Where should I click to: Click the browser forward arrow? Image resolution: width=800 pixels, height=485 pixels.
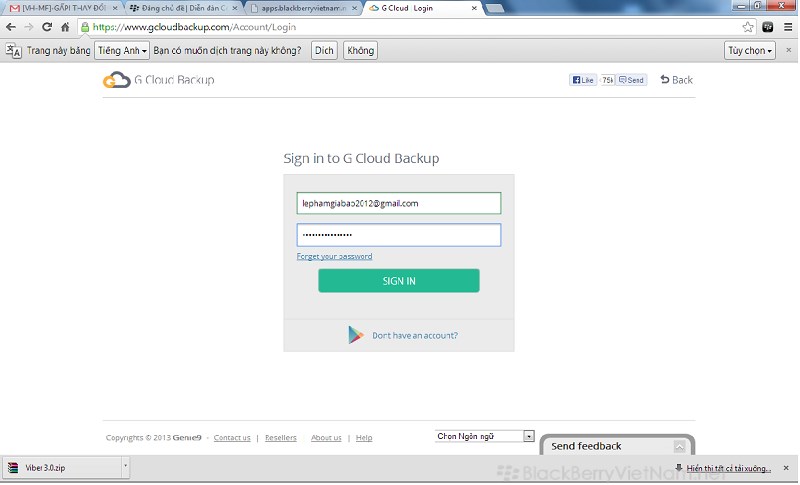29,27
